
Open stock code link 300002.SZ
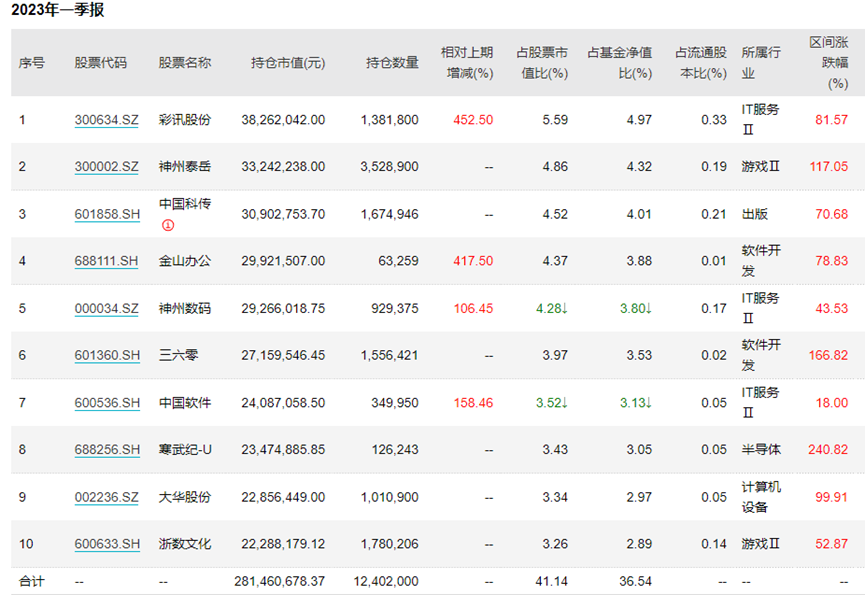106,167
